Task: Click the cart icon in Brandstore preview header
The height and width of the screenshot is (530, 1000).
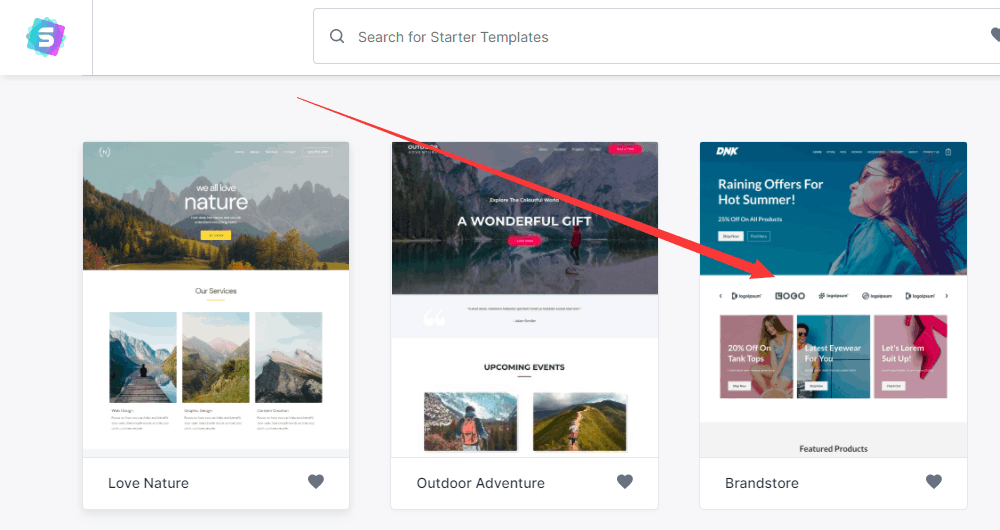Action: pos(948,152)
